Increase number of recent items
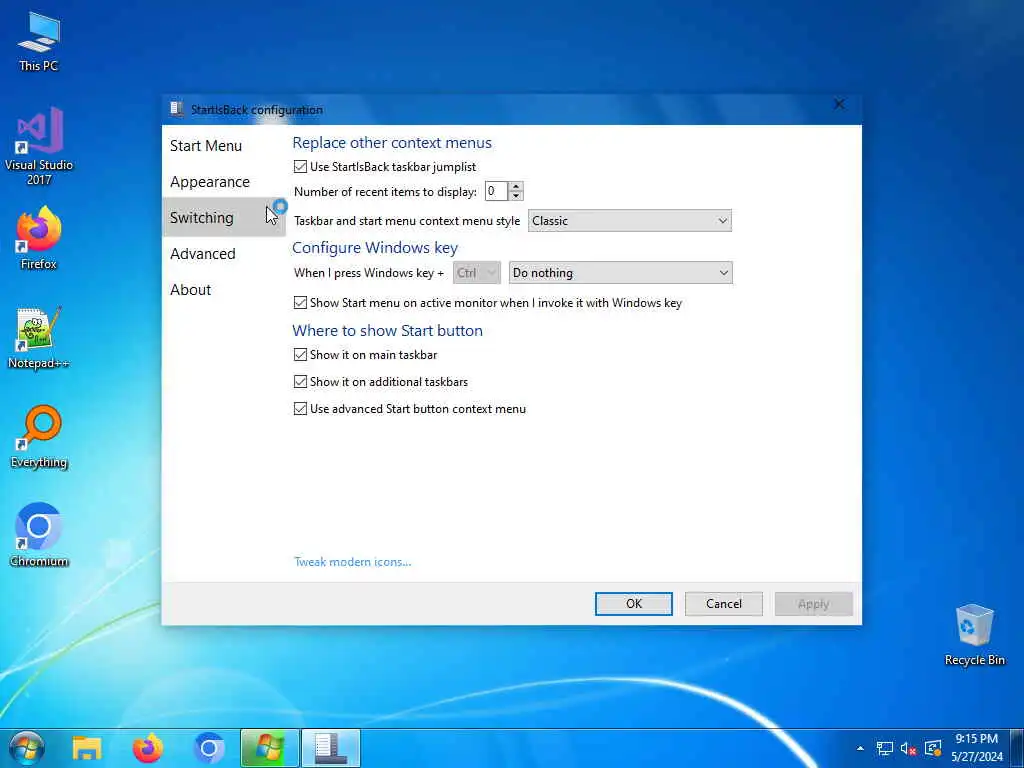1024x768 pixels. 516,187
